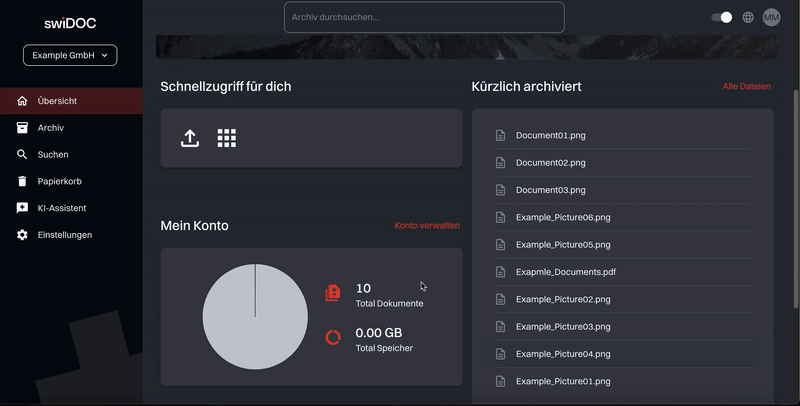Click the Konto verwalten link
This screenshot has width=800, height=406.
tap(427, 226)
